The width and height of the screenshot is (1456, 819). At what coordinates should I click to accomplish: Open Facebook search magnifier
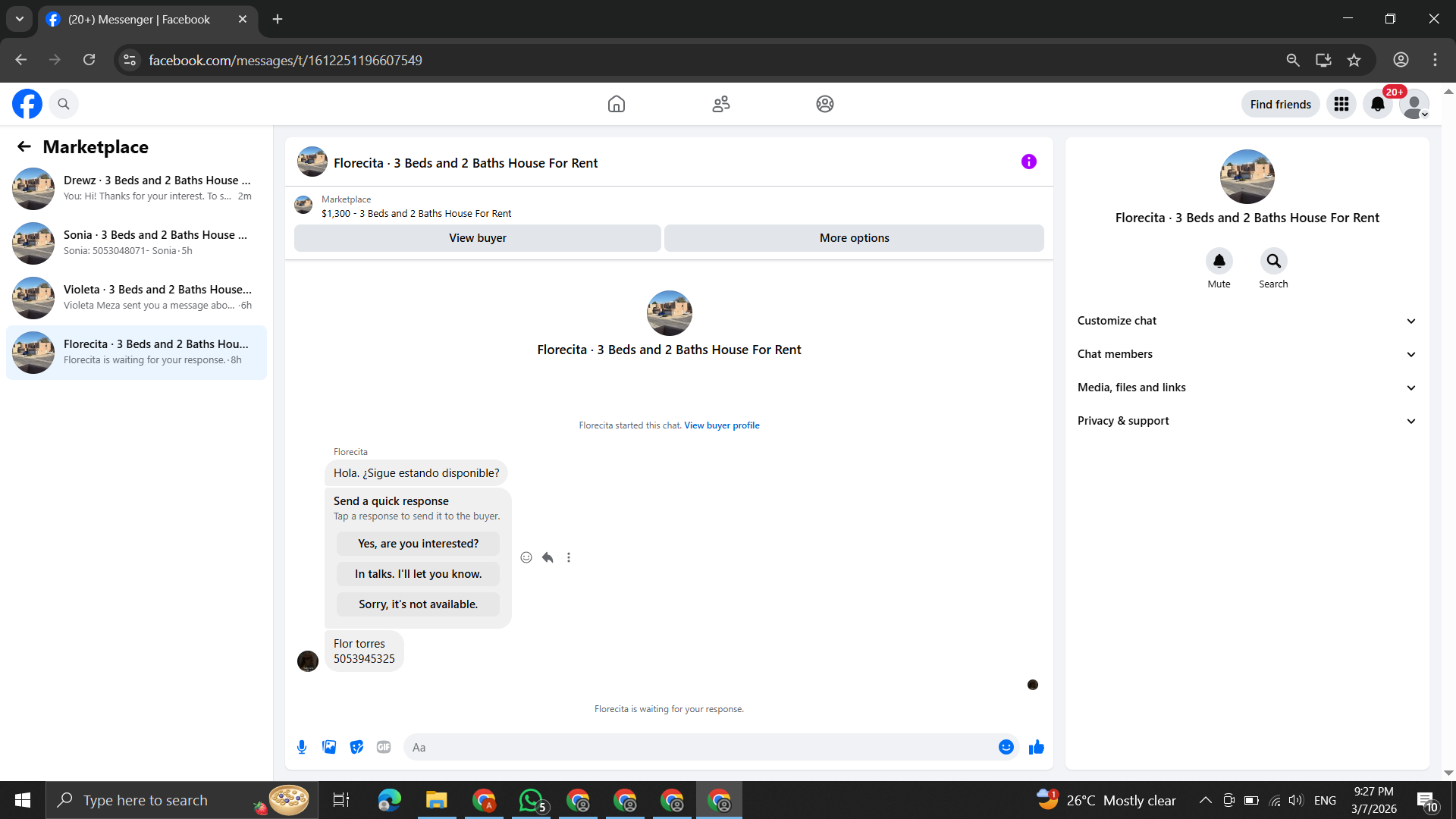(x=64, y=104)
